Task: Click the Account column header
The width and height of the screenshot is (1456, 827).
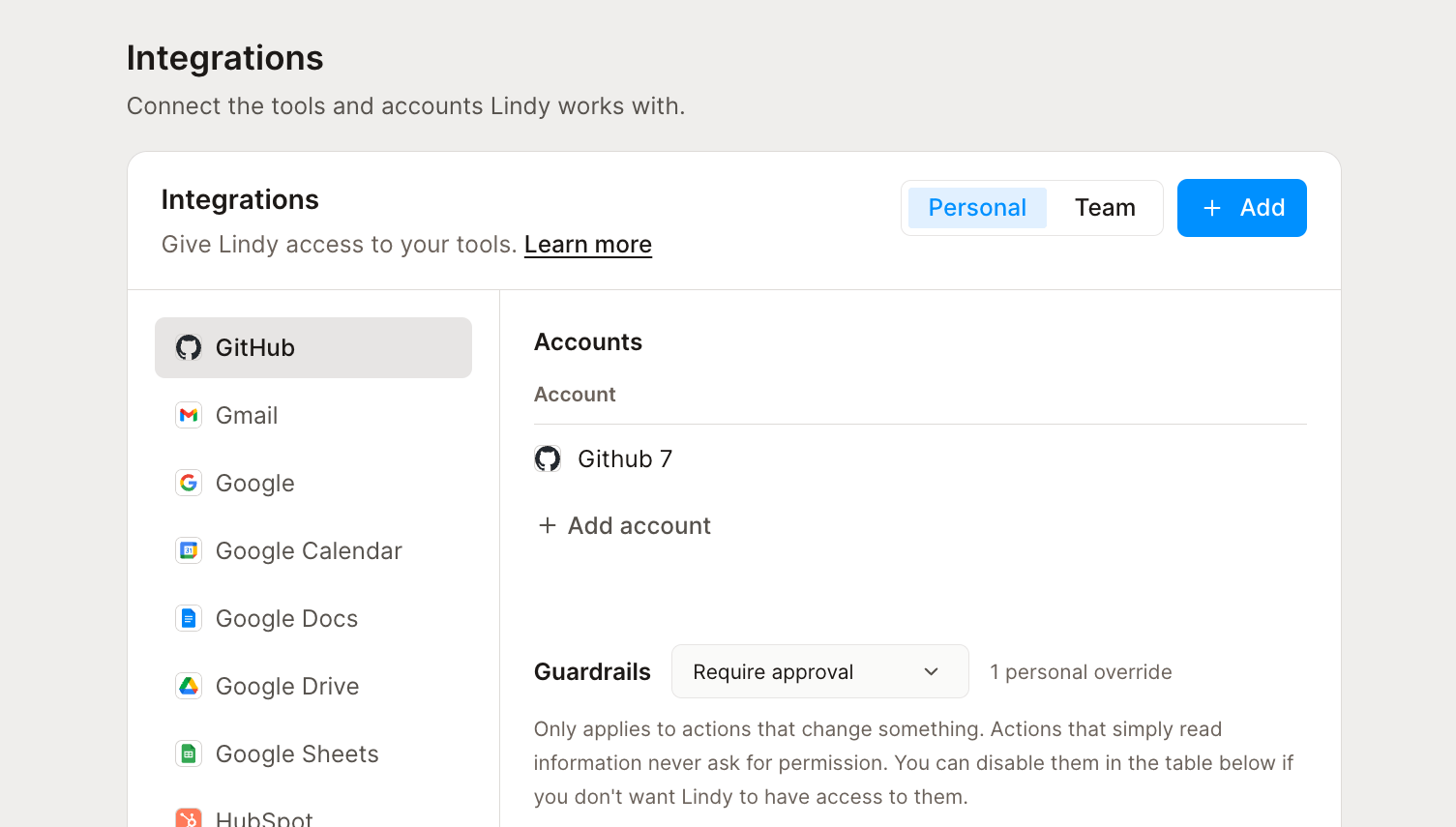Action: click(x=575, y=395)
